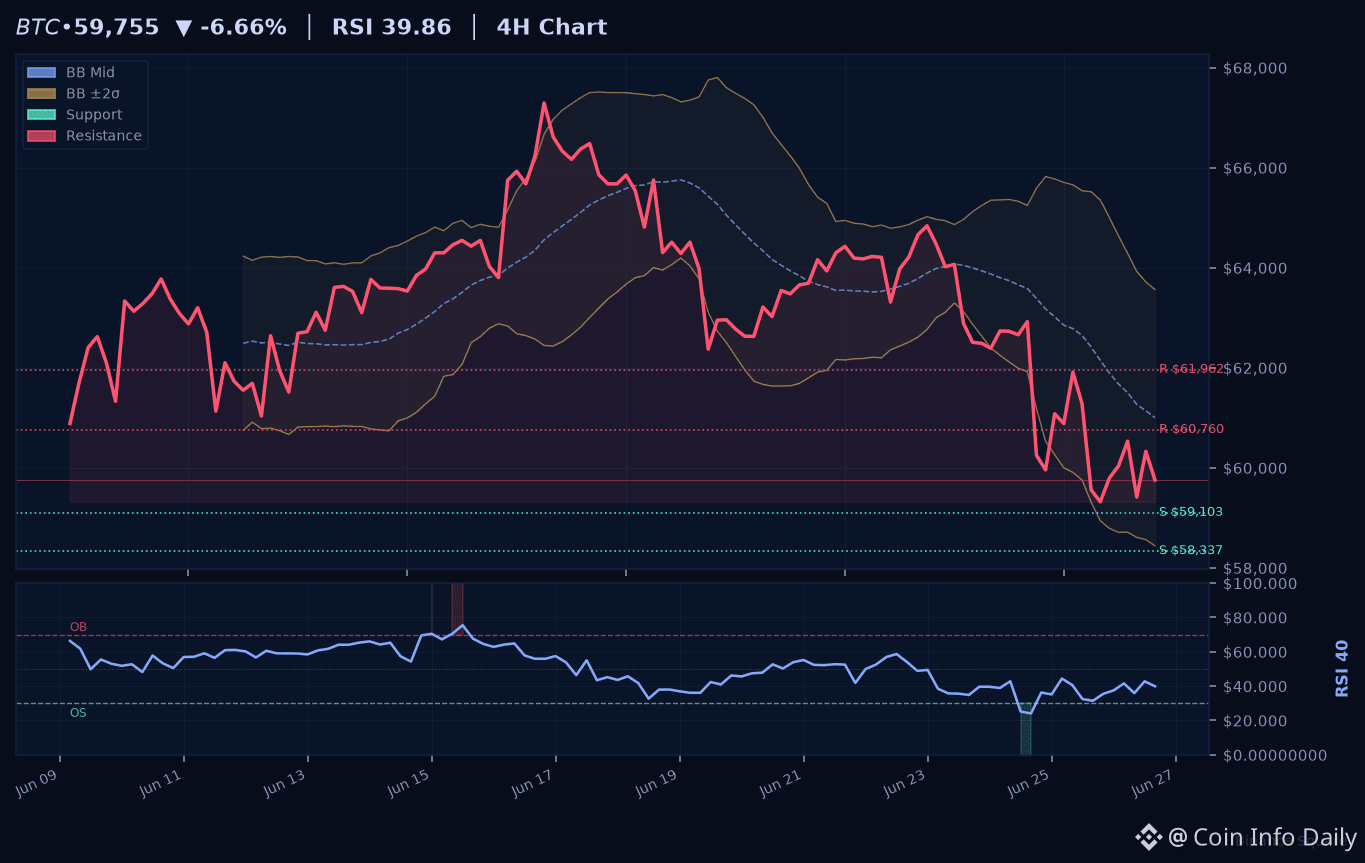Image resolution: width=1365 pixels, height=863 pixels.
Task: Click the "BB Mid" legend label
Action: click(x=90, y=72)
